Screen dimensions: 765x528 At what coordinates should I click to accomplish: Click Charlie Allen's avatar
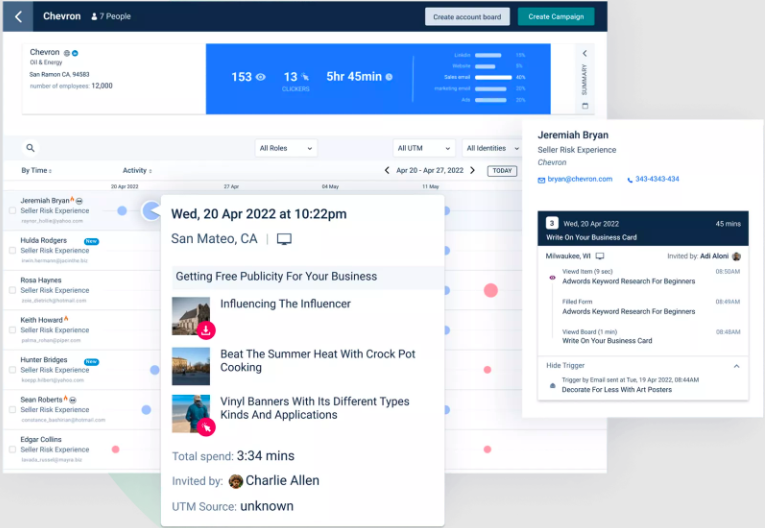pos(236,481)
